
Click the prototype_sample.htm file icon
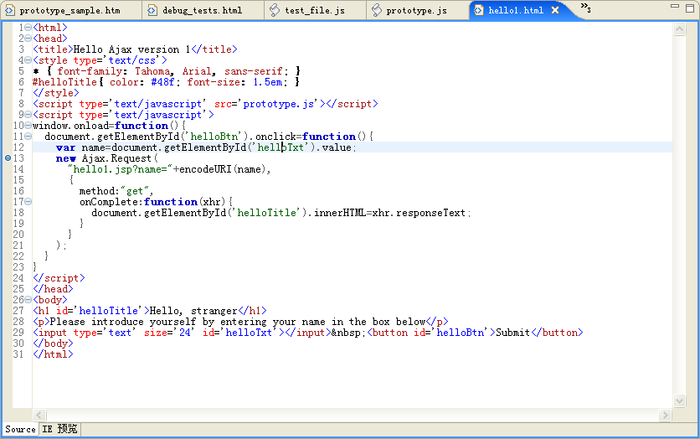click(11, 10)
